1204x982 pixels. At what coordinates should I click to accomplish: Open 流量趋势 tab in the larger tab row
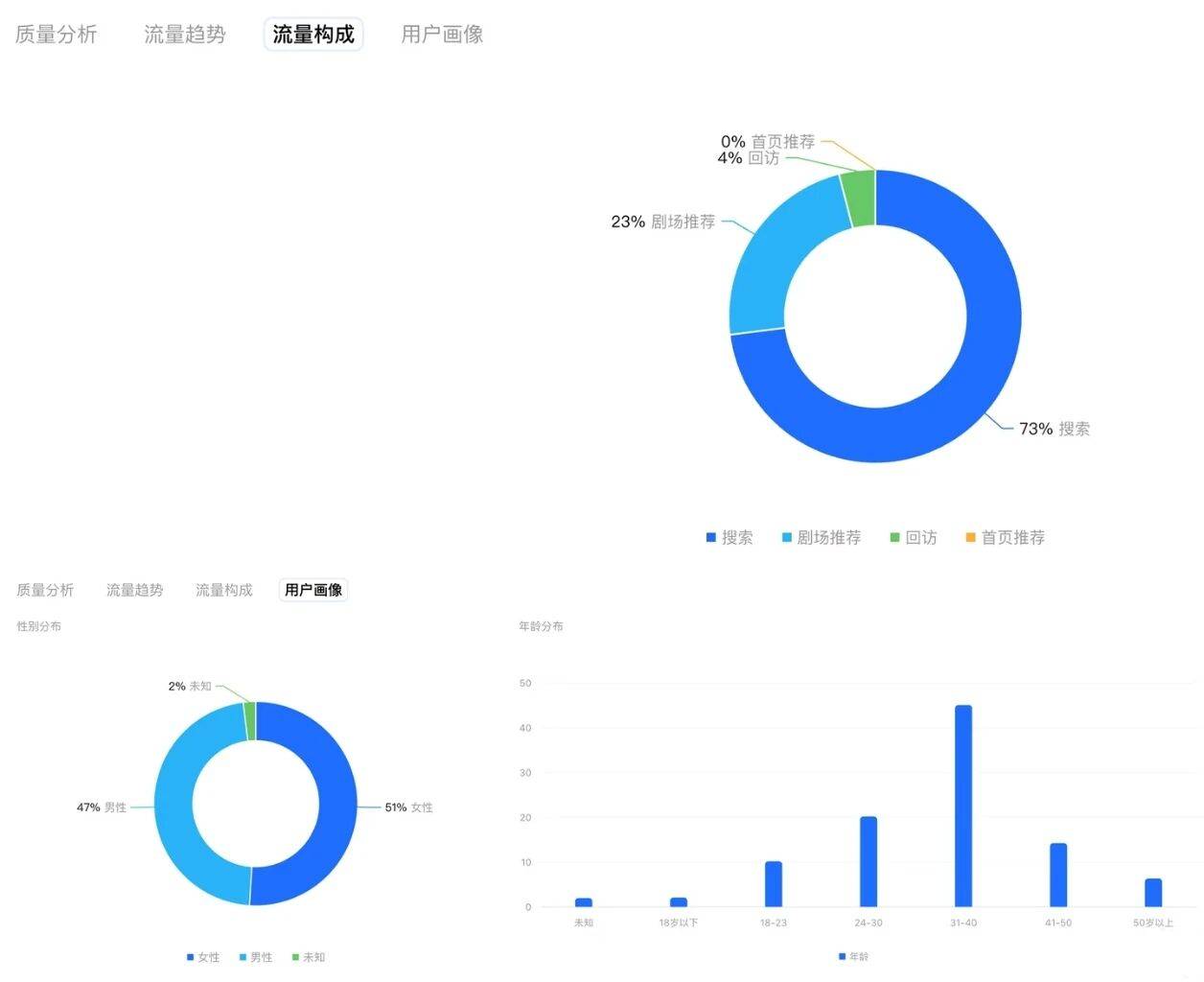coord(185,35)
